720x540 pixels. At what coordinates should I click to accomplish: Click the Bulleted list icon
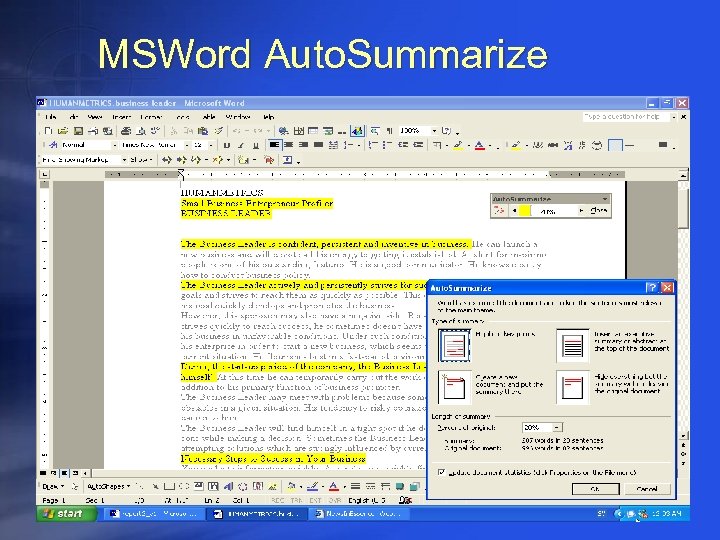click(x=387, y=145)
